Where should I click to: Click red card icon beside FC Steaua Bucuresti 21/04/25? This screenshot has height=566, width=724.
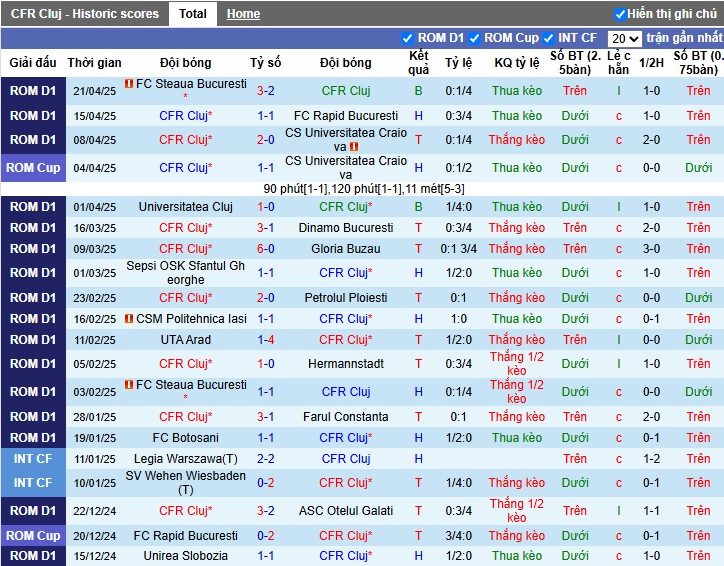(129, 84)
